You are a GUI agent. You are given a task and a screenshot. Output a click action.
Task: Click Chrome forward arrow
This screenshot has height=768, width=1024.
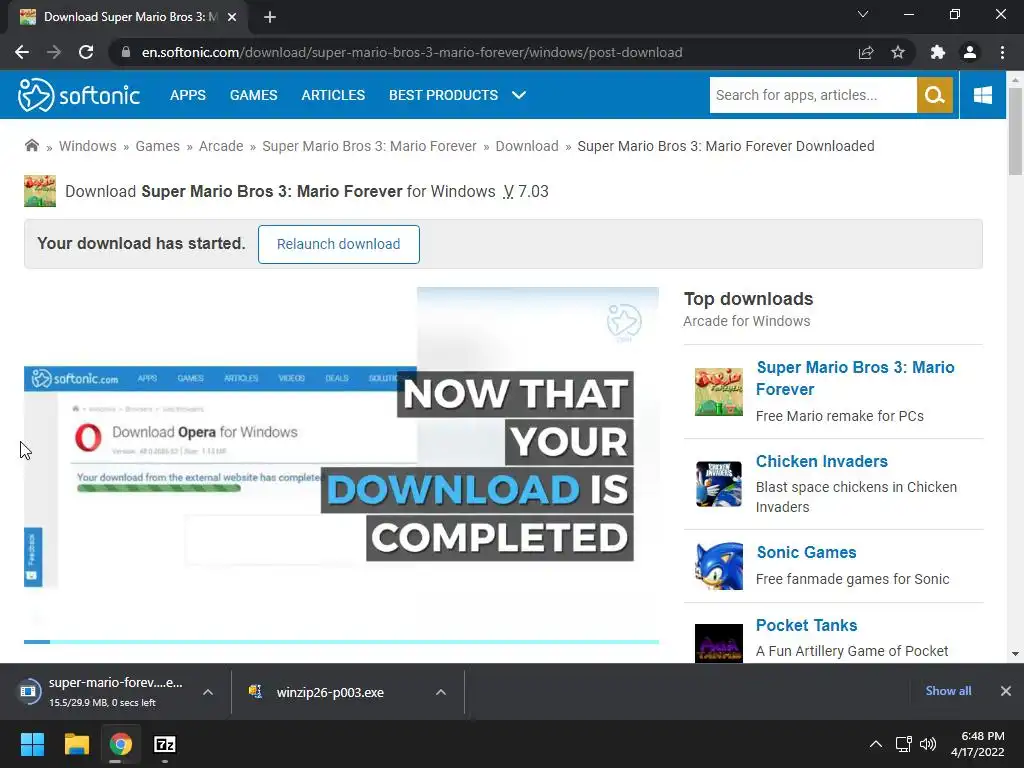click(x=54, y=52)
